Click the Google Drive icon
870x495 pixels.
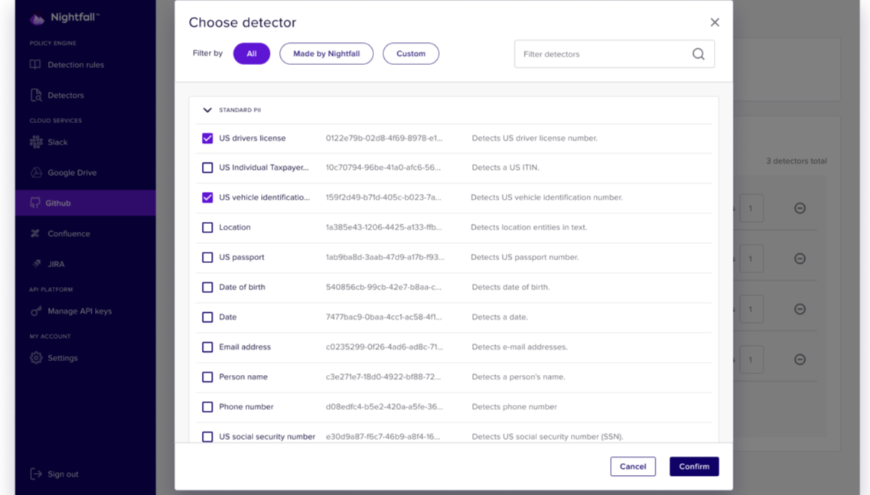click(36, 173)
